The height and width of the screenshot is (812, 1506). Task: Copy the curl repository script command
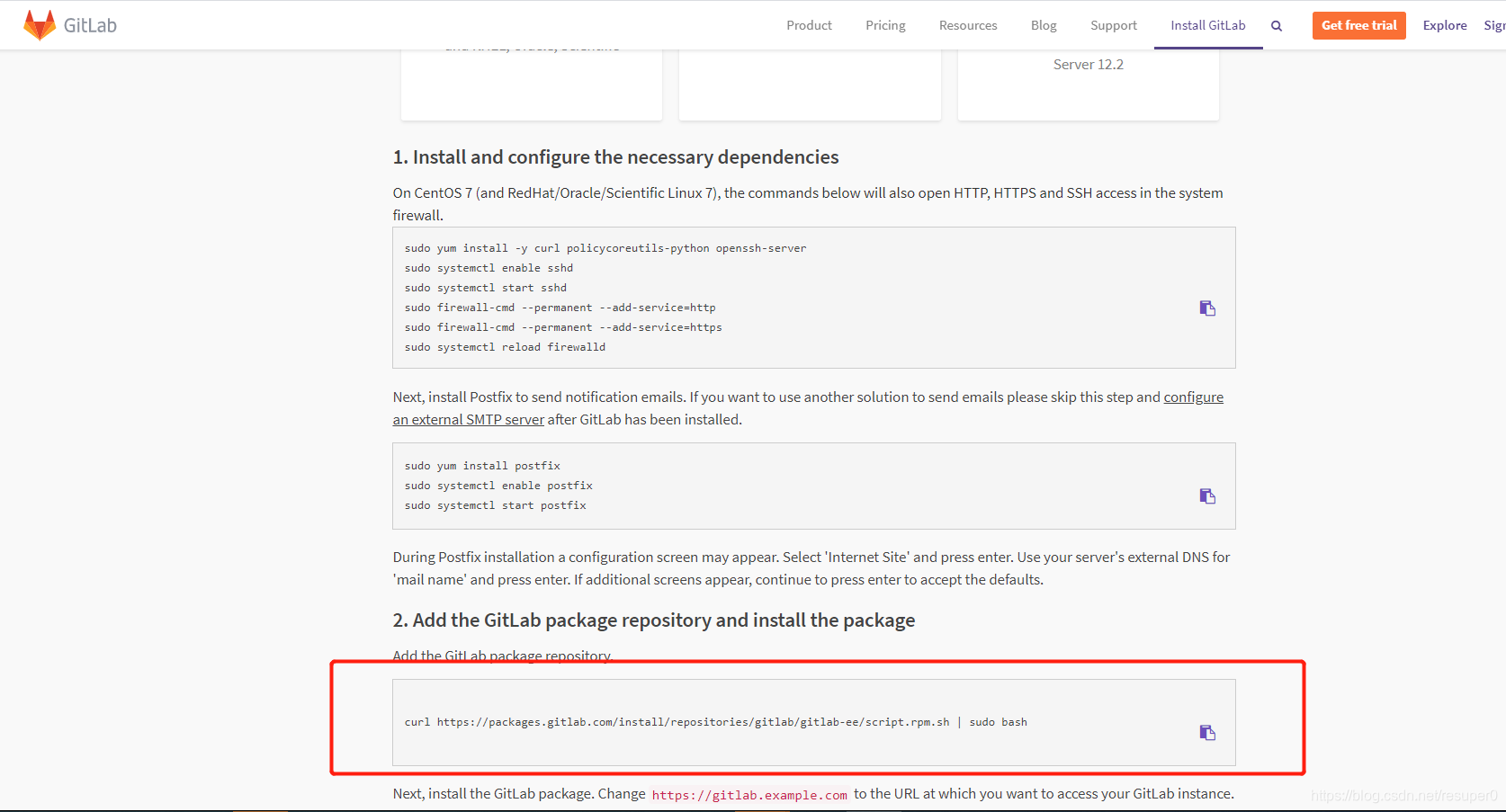1207,733
